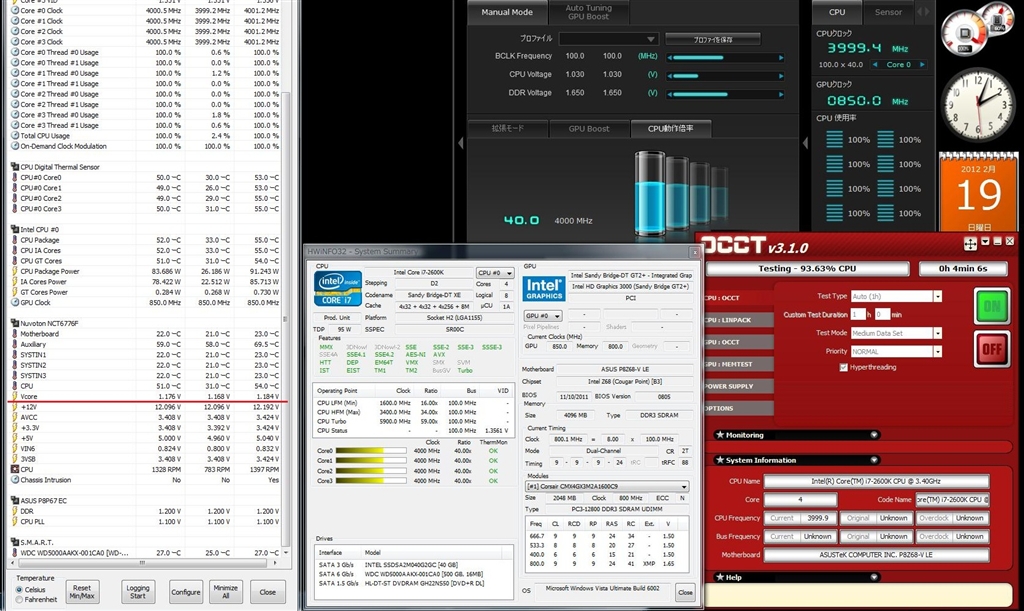Select the POWER SUPPLY tab in OCCT
Screen dimensions: 1024x611
(737, 386)
